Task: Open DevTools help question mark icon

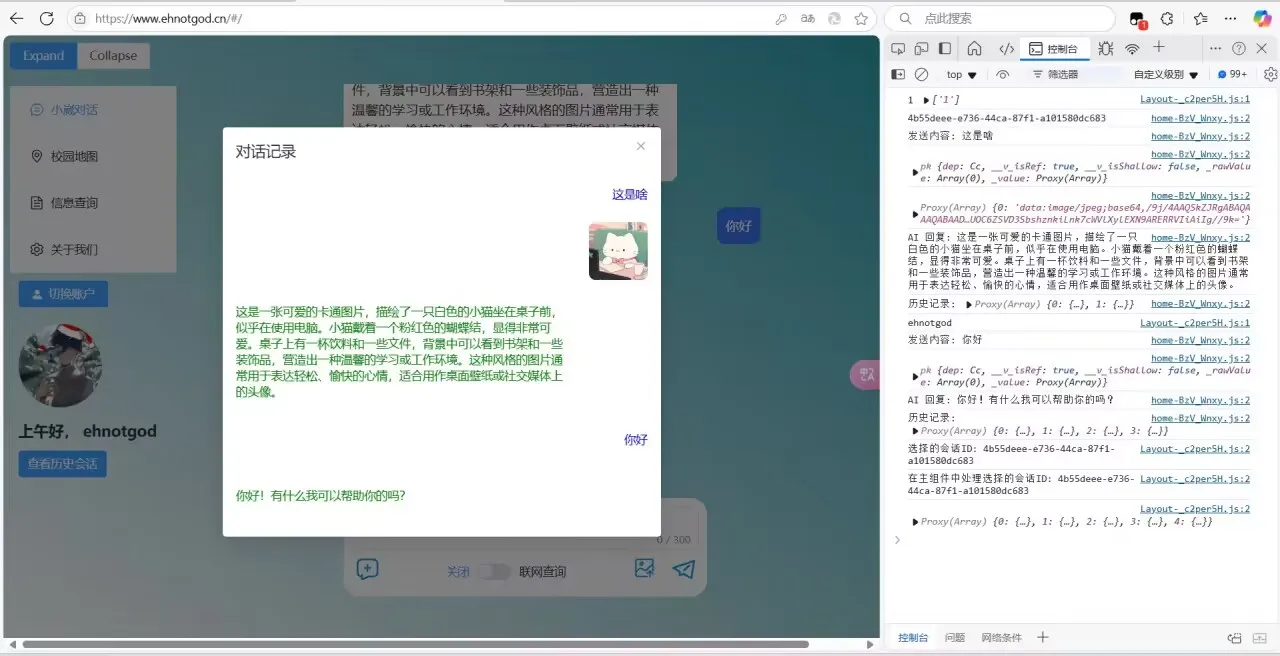Action: 1239,49
